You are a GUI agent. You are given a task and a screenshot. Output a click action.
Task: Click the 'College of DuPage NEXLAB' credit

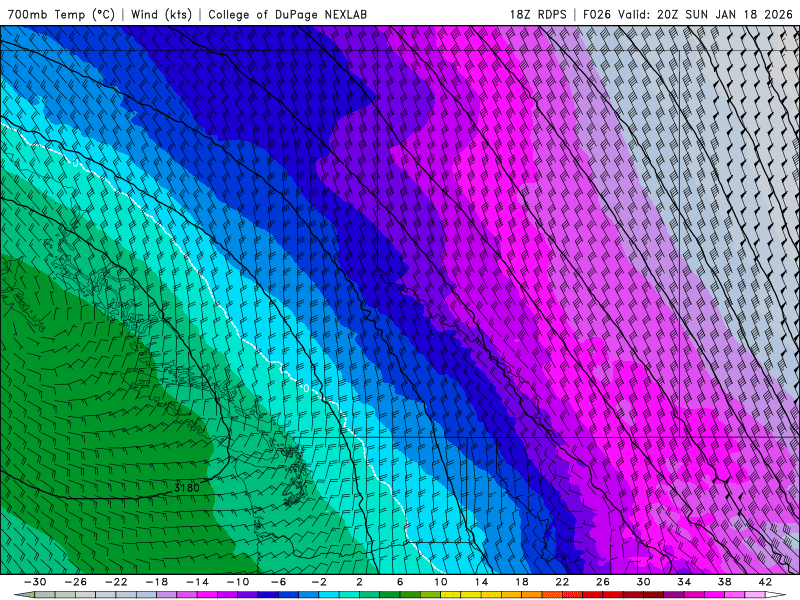(287, 14)
